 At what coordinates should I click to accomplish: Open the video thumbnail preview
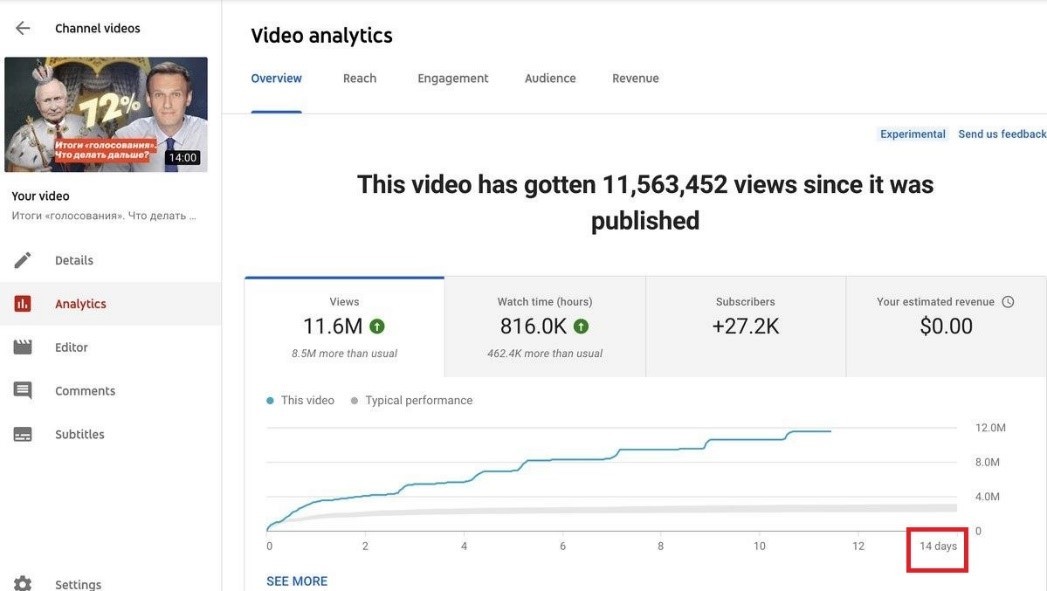(106, 114)
